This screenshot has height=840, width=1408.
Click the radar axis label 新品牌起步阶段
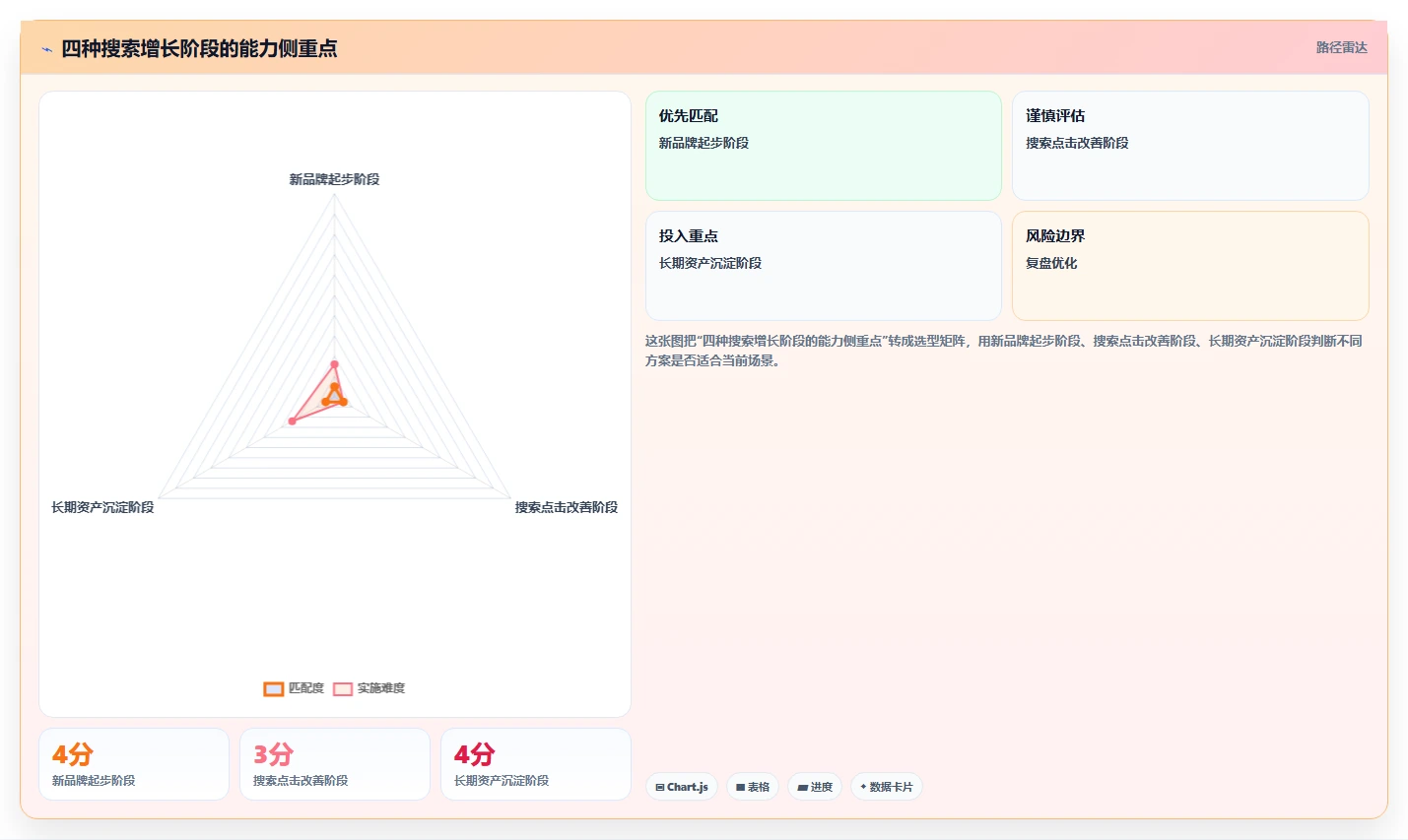click(x=334, y=179)
